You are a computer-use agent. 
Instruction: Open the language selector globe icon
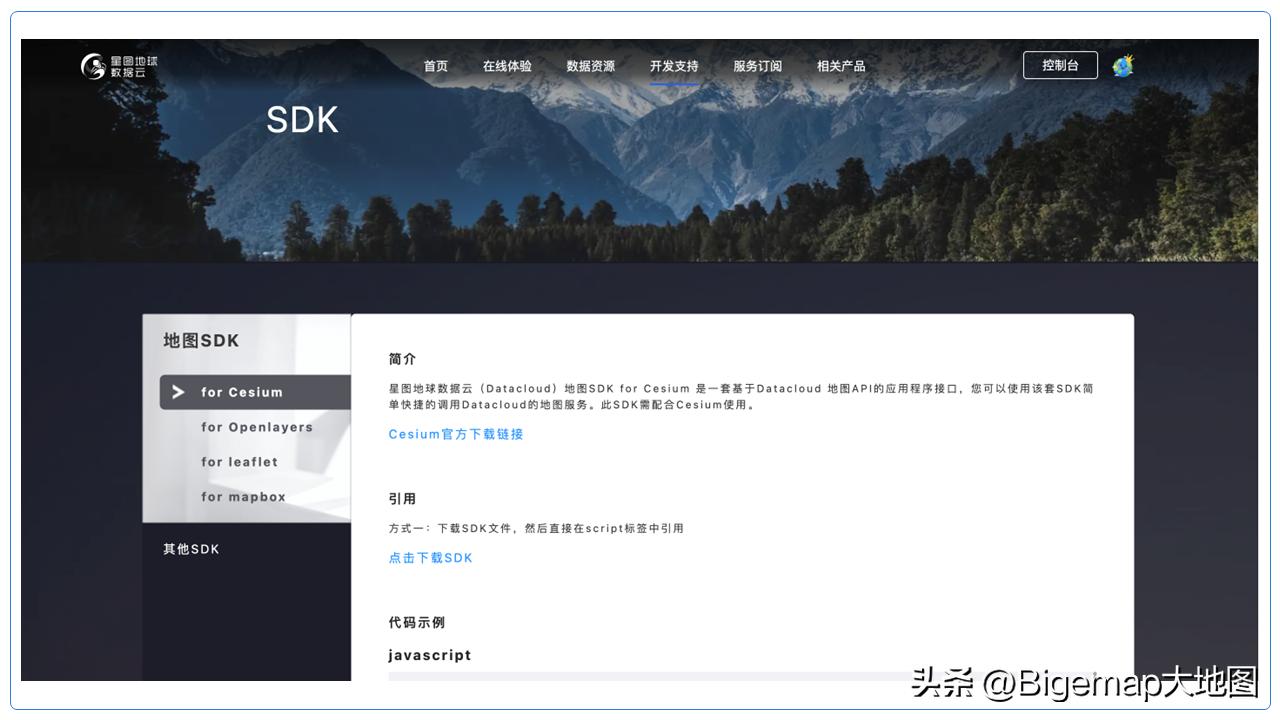tap(1121, 64)
